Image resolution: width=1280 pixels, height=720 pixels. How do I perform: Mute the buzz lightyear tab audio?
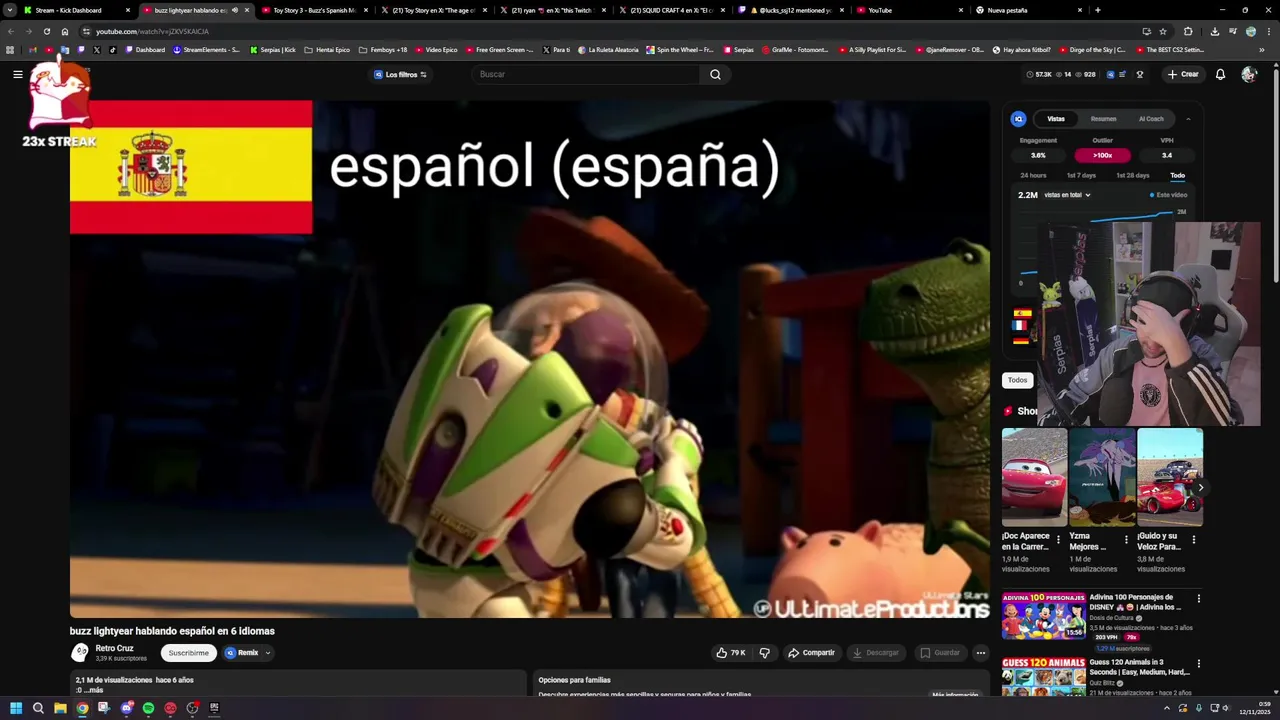(235, 10)
